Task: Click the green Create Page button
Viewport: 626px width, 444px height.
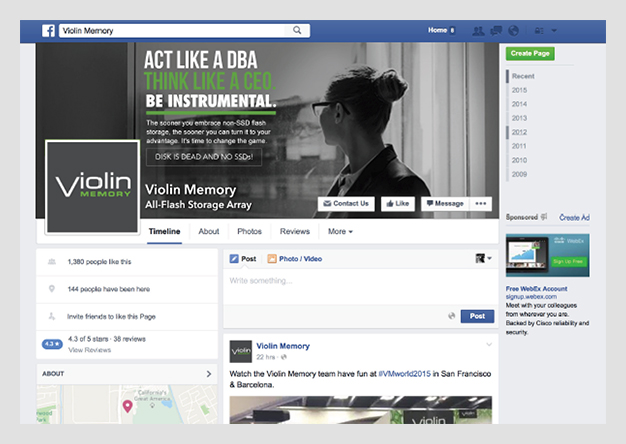Action: [530, 54]
